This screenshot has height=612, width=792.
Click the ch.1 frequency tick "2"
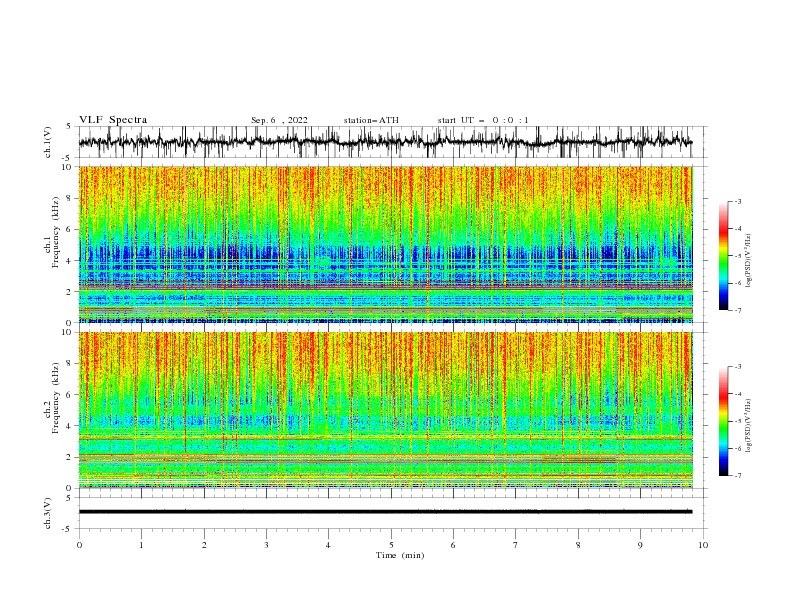[x=70, y=291]
